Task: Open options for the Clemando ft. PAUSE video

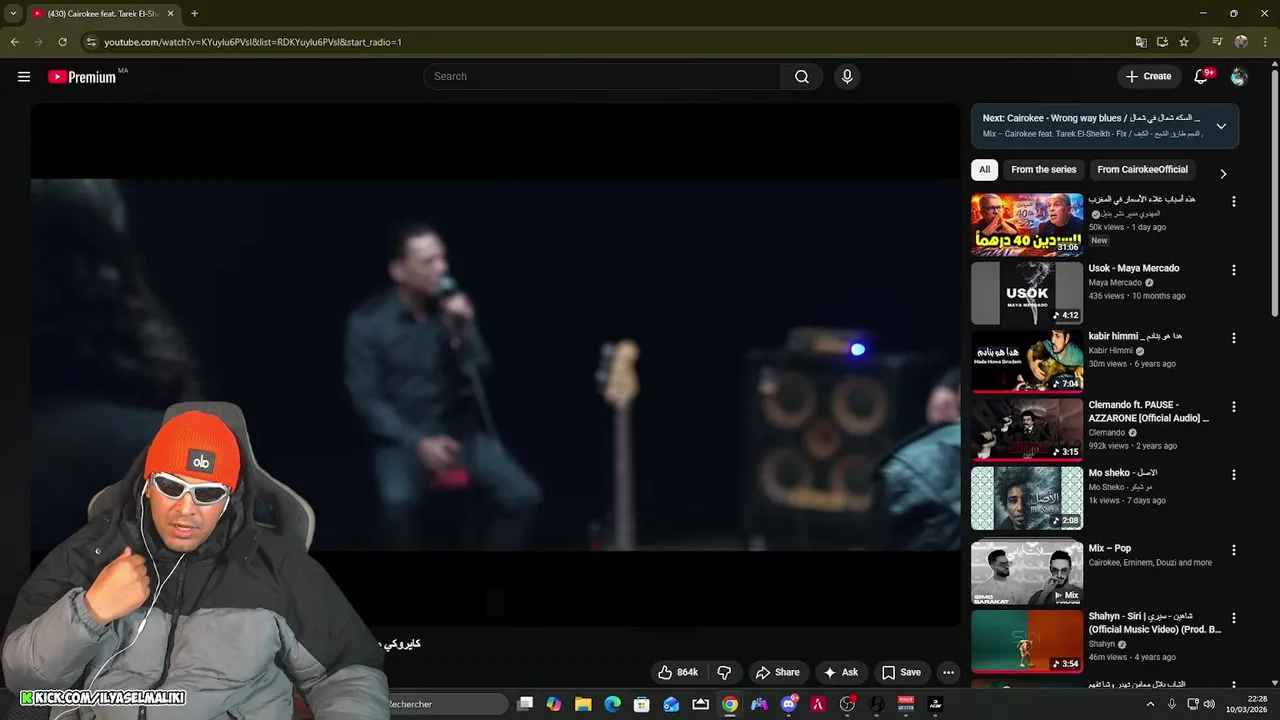Action: point(1233,407)
